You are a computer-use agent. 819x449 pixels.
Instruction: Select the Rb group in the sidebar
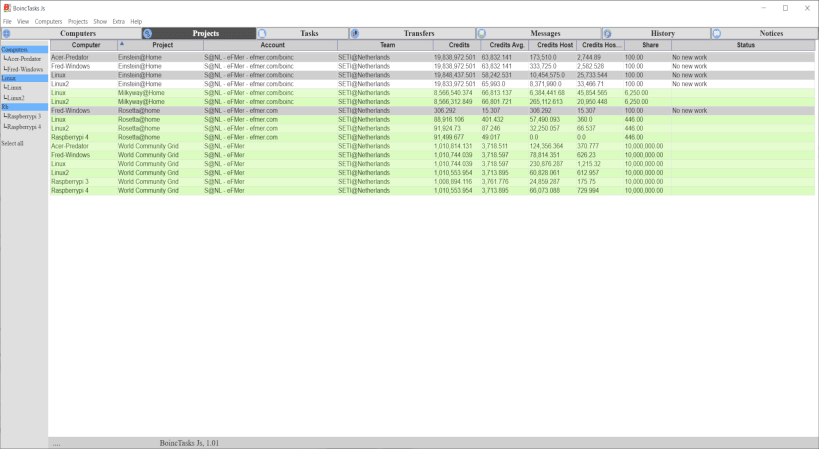25,107
